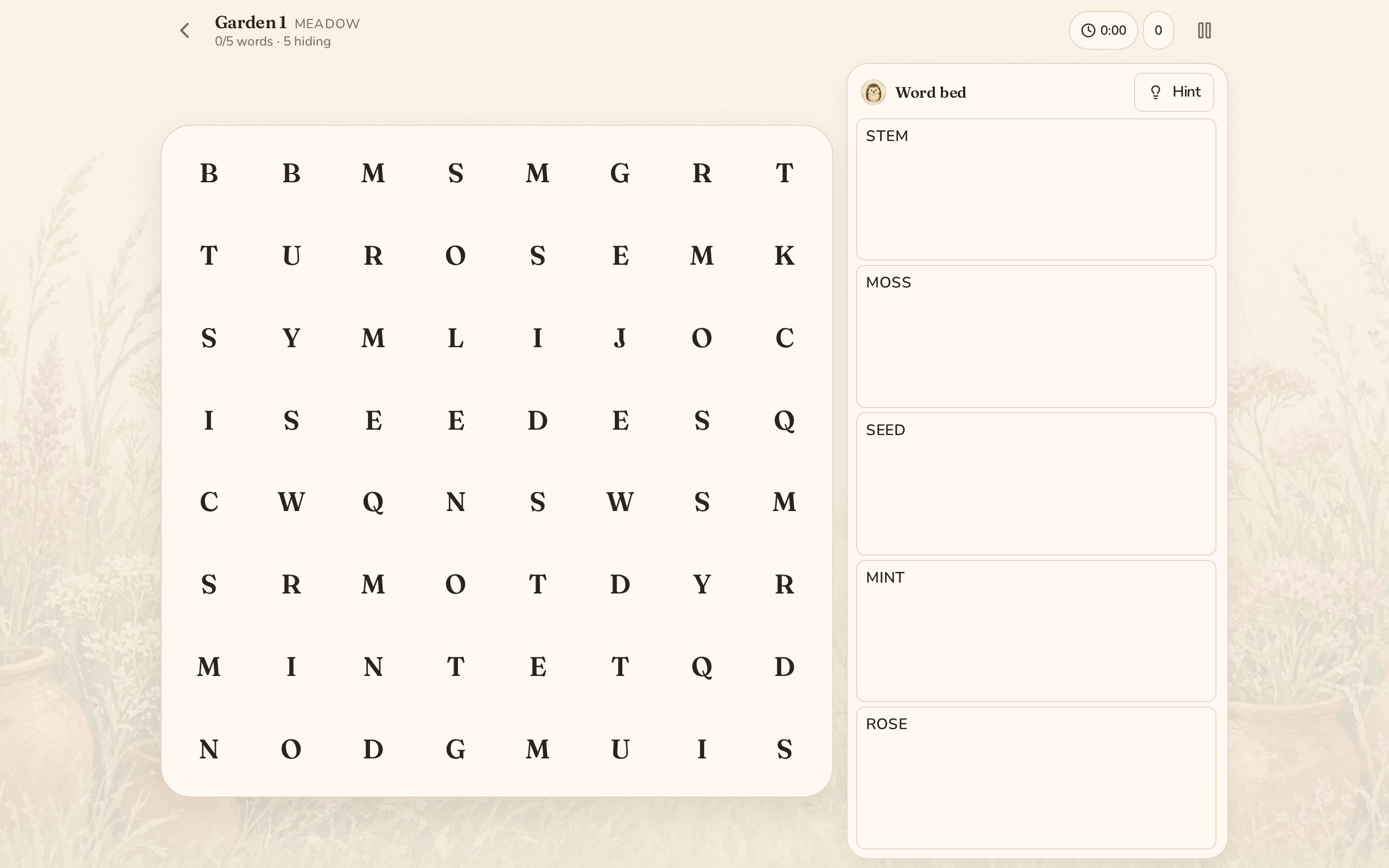1389x868 pixels.
Task: Click letter K in the grid
Action: click(785, 256)
